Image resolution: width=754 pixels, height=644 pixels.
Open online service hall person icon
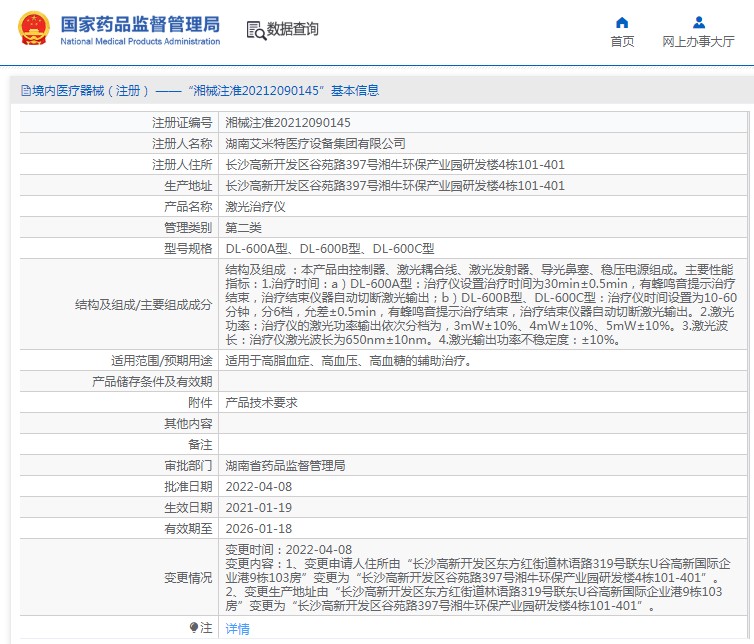point(699,23)
